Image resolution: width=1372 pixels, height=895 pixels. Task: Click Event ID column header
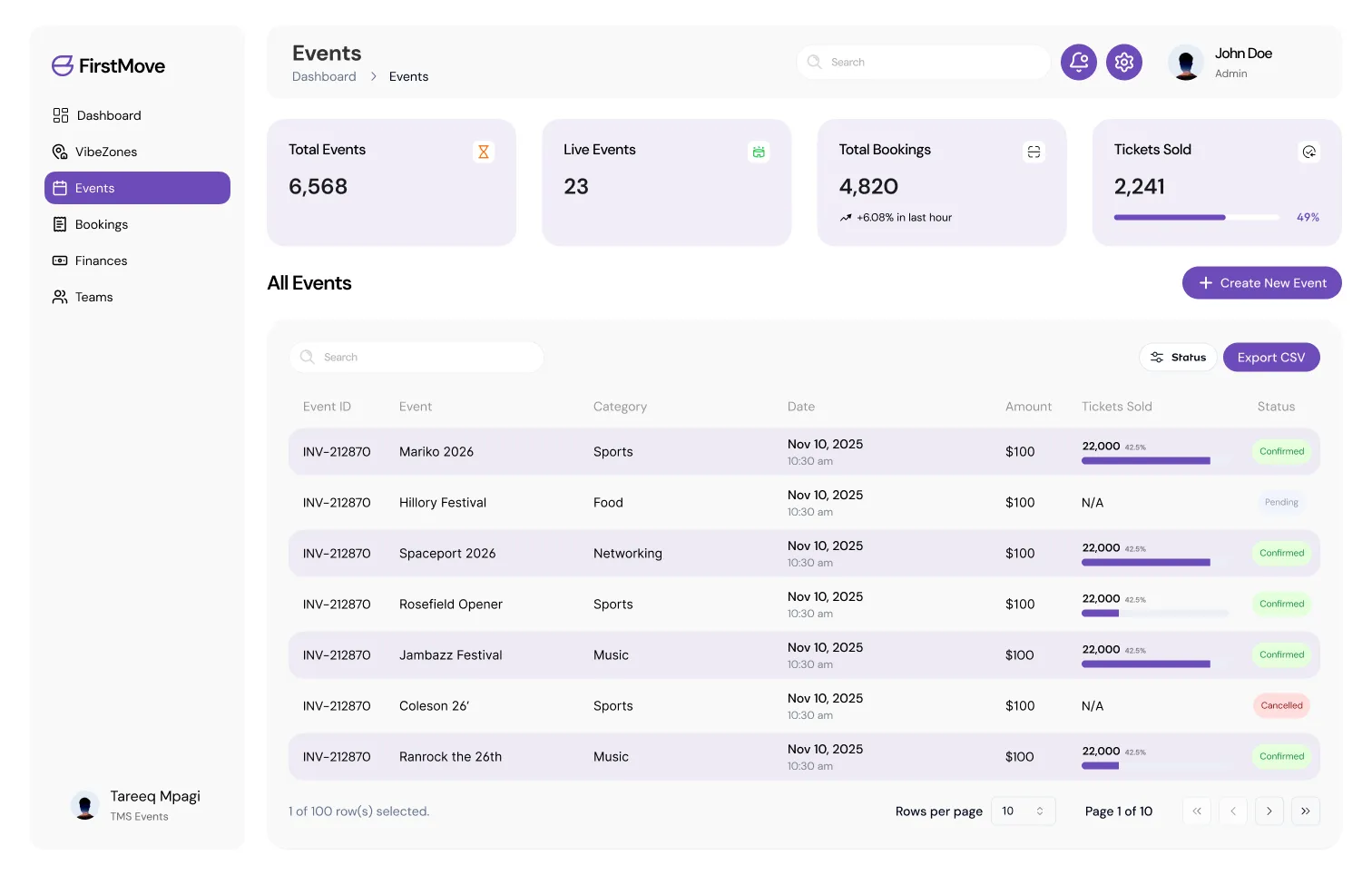327,407
